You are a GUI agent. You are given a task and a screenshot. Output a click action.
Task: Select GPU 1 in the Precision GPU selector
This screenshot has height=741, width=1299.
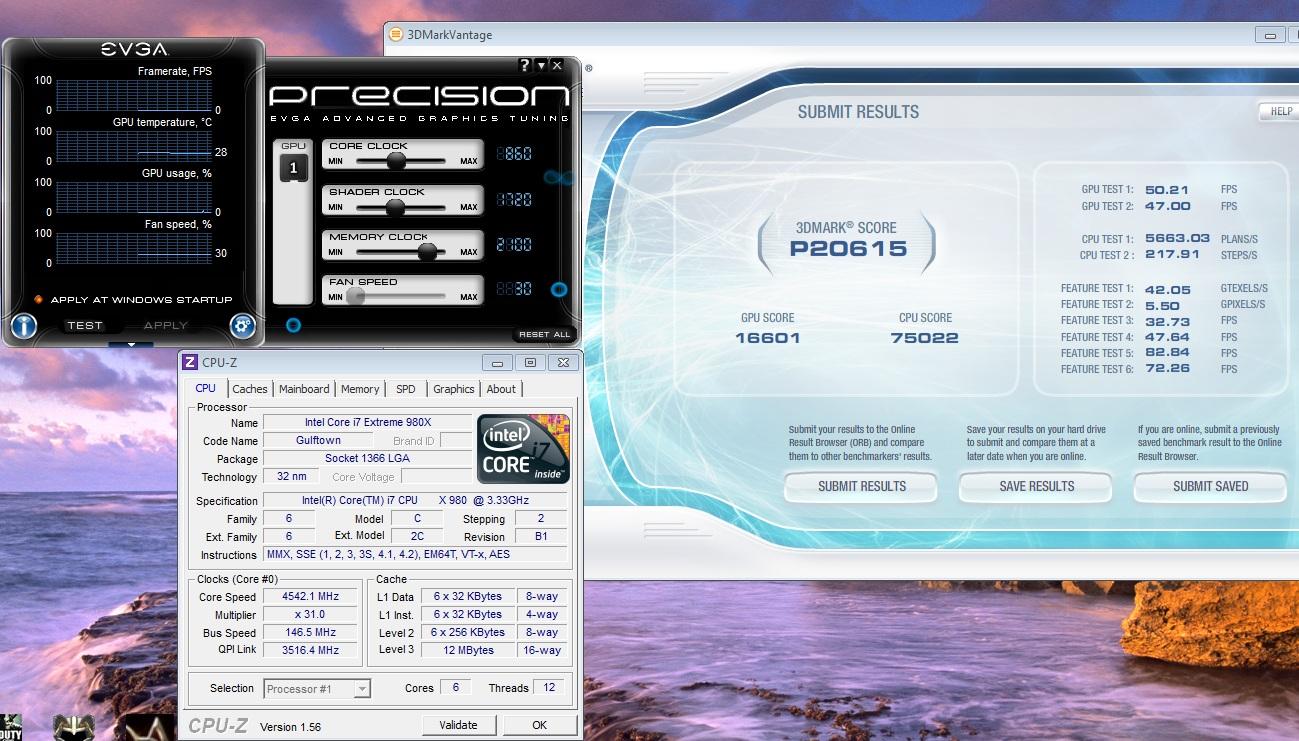coord(293,168)
